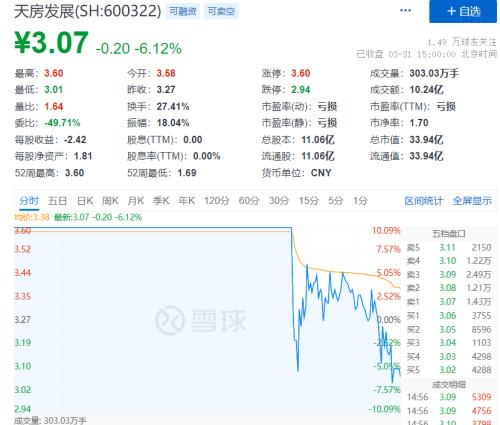
Task: Click the 卖2 order row at 3.08
Action: 449,288
